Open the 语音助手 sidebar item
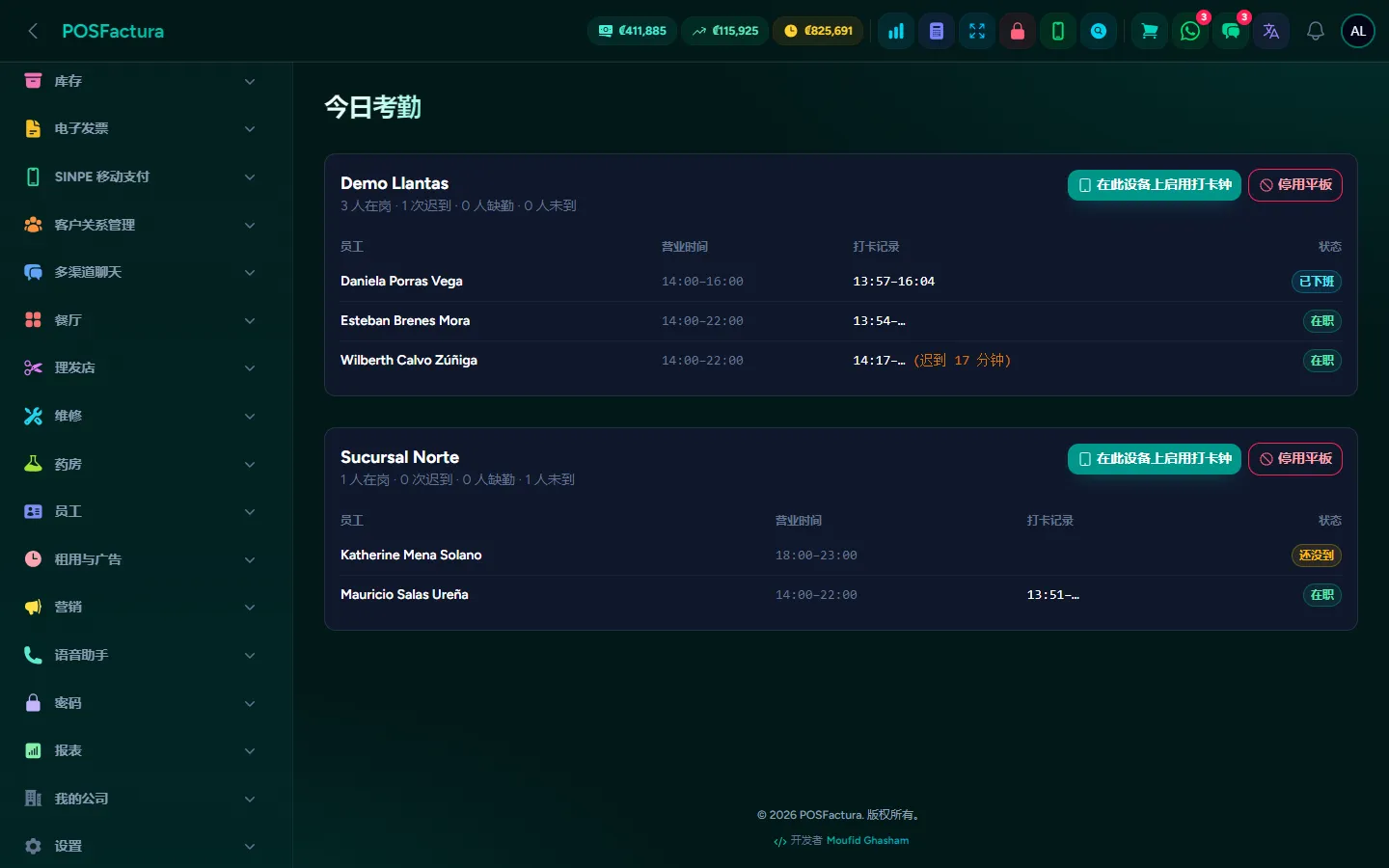This screenshot has height=868, width=1389. pyautogui.click(x=141, y=655)
